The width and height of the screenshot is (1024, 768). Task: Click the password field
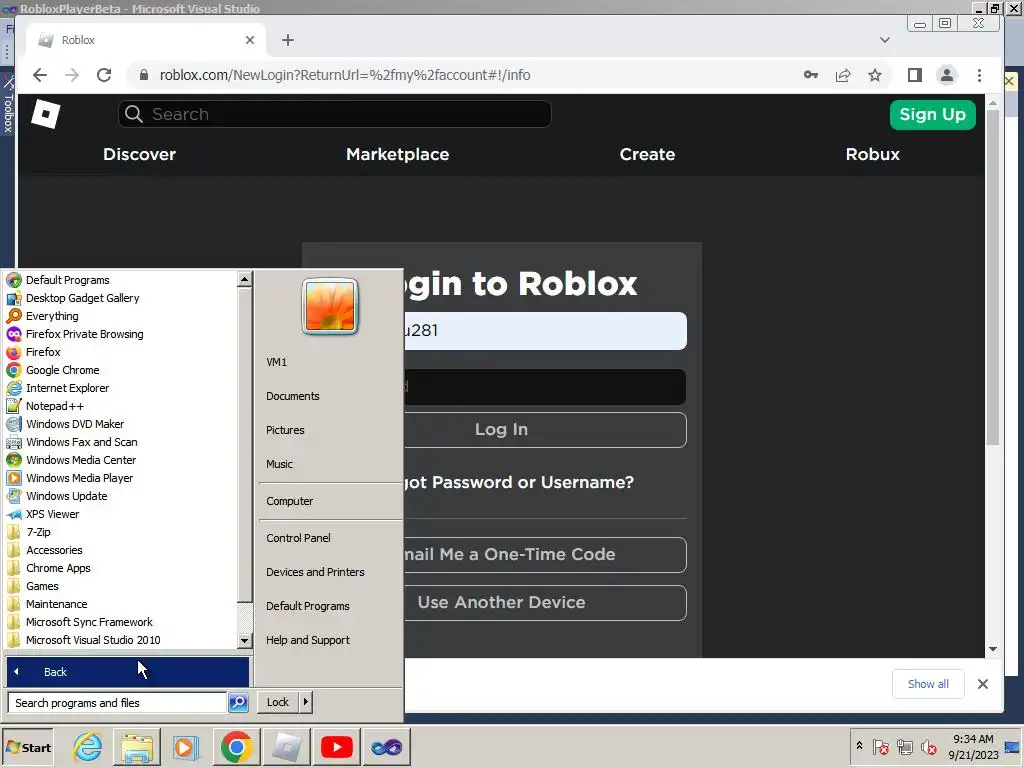[x=545, y=387]
